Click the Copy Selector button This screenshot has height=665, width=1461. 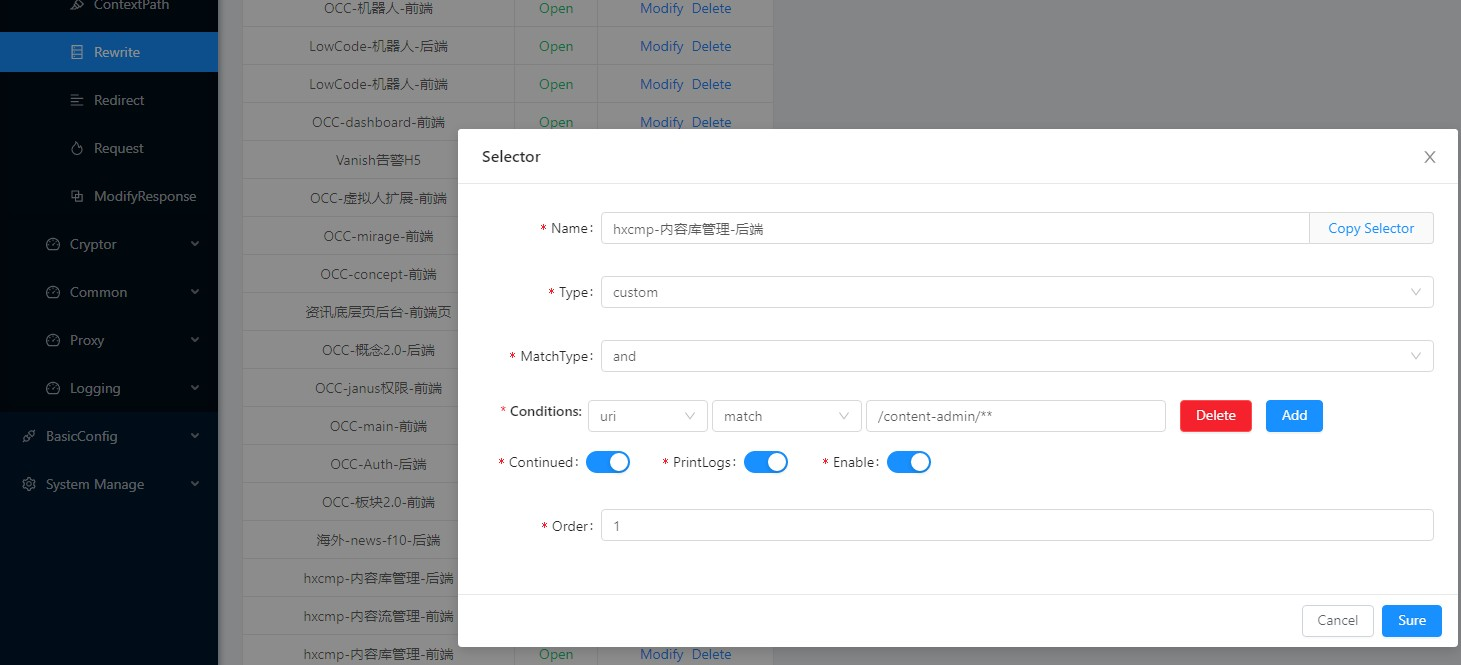1371,228
